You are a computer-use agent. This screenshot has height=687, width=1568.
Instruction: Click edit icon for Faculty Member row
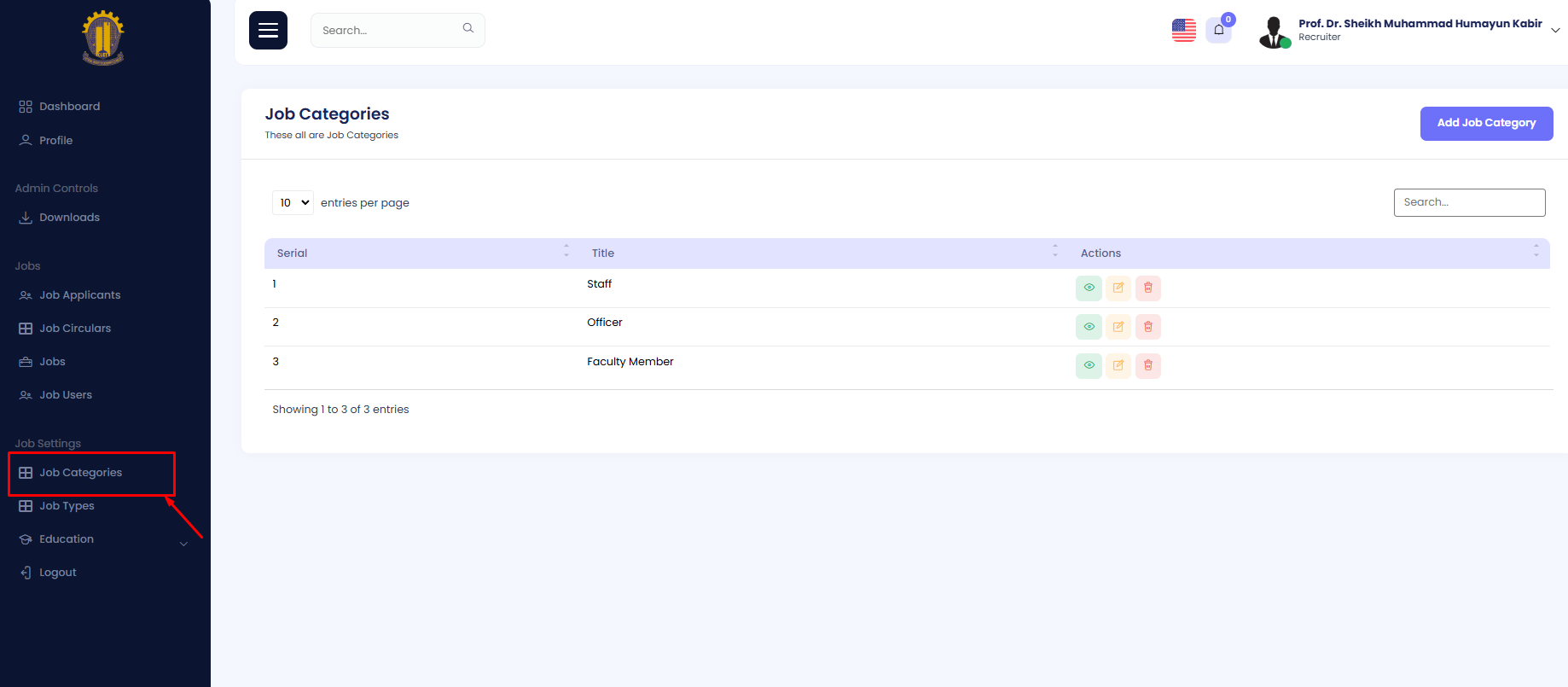click(x=1118, y=366)
